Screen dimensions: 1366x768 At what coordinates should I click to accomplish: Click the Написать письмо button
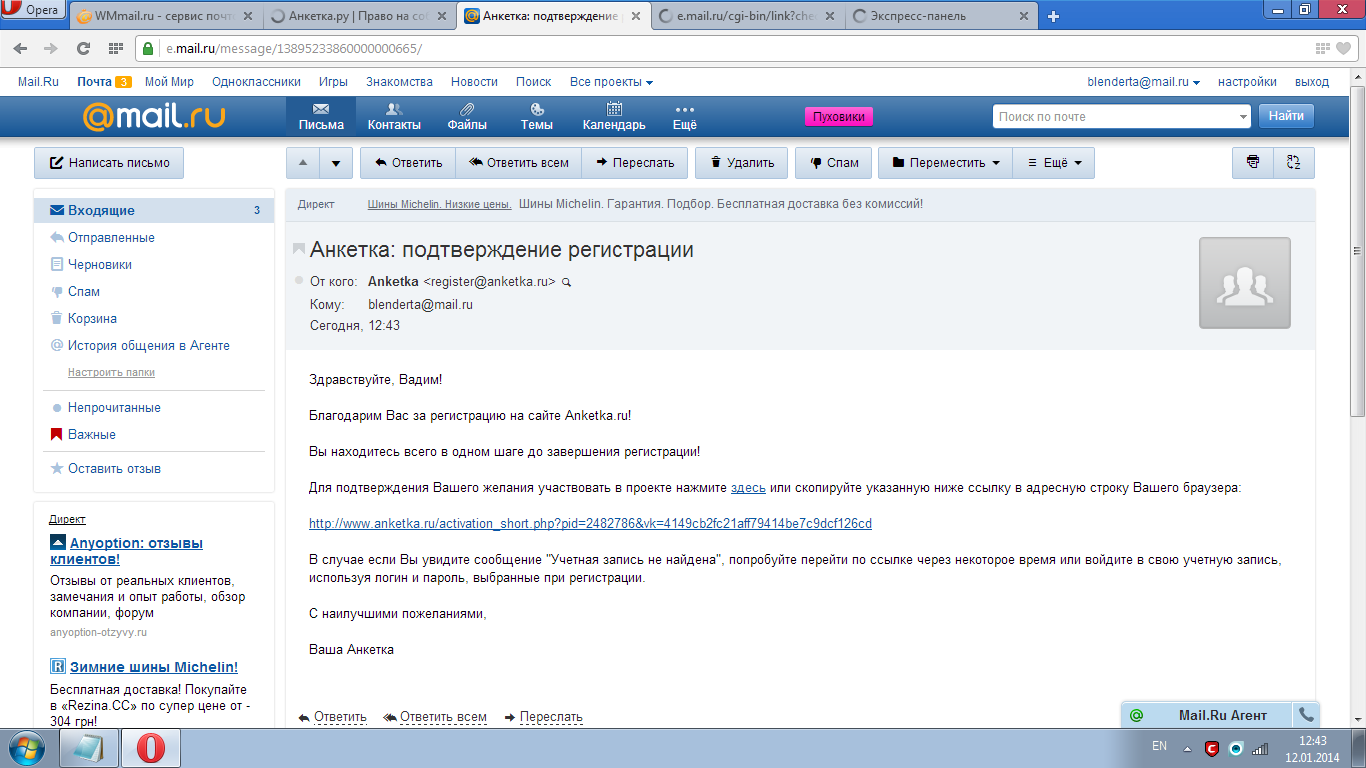click(109, 163)
